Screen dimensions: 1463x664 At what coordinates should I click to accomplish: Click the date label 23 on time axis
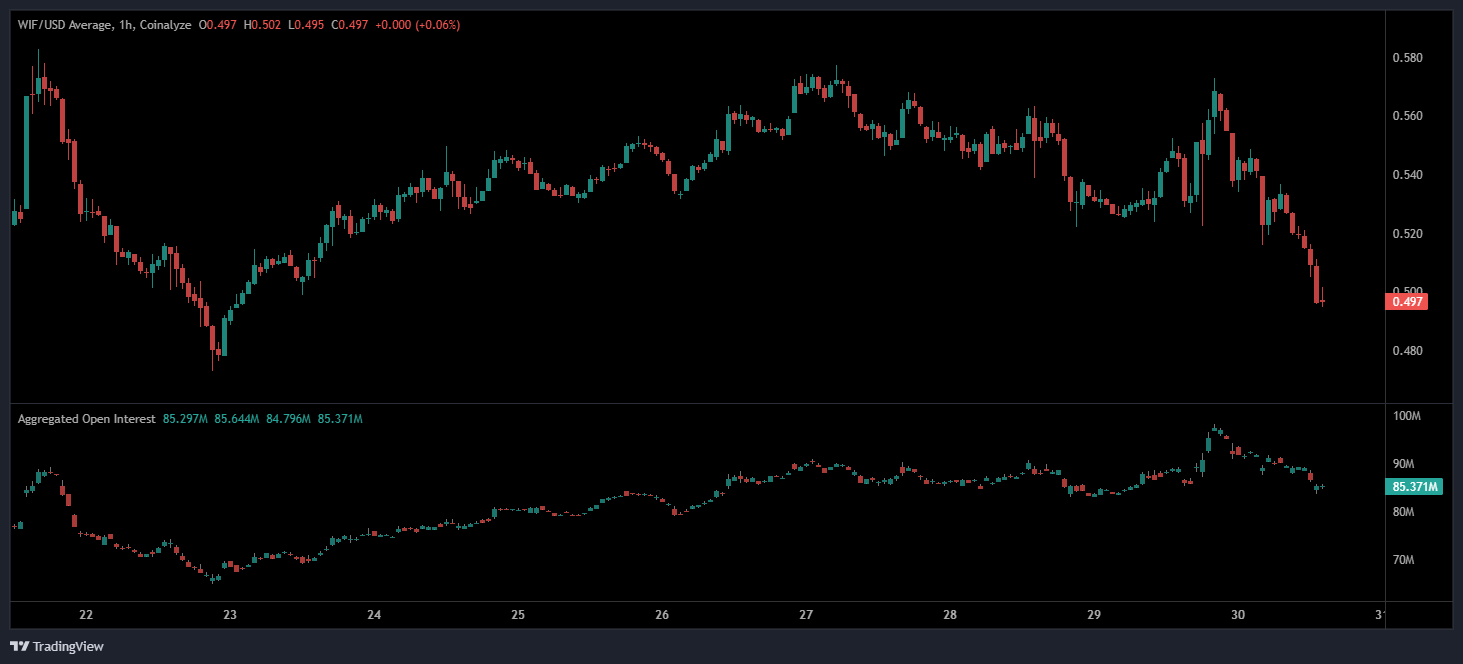tap(230, 614)
